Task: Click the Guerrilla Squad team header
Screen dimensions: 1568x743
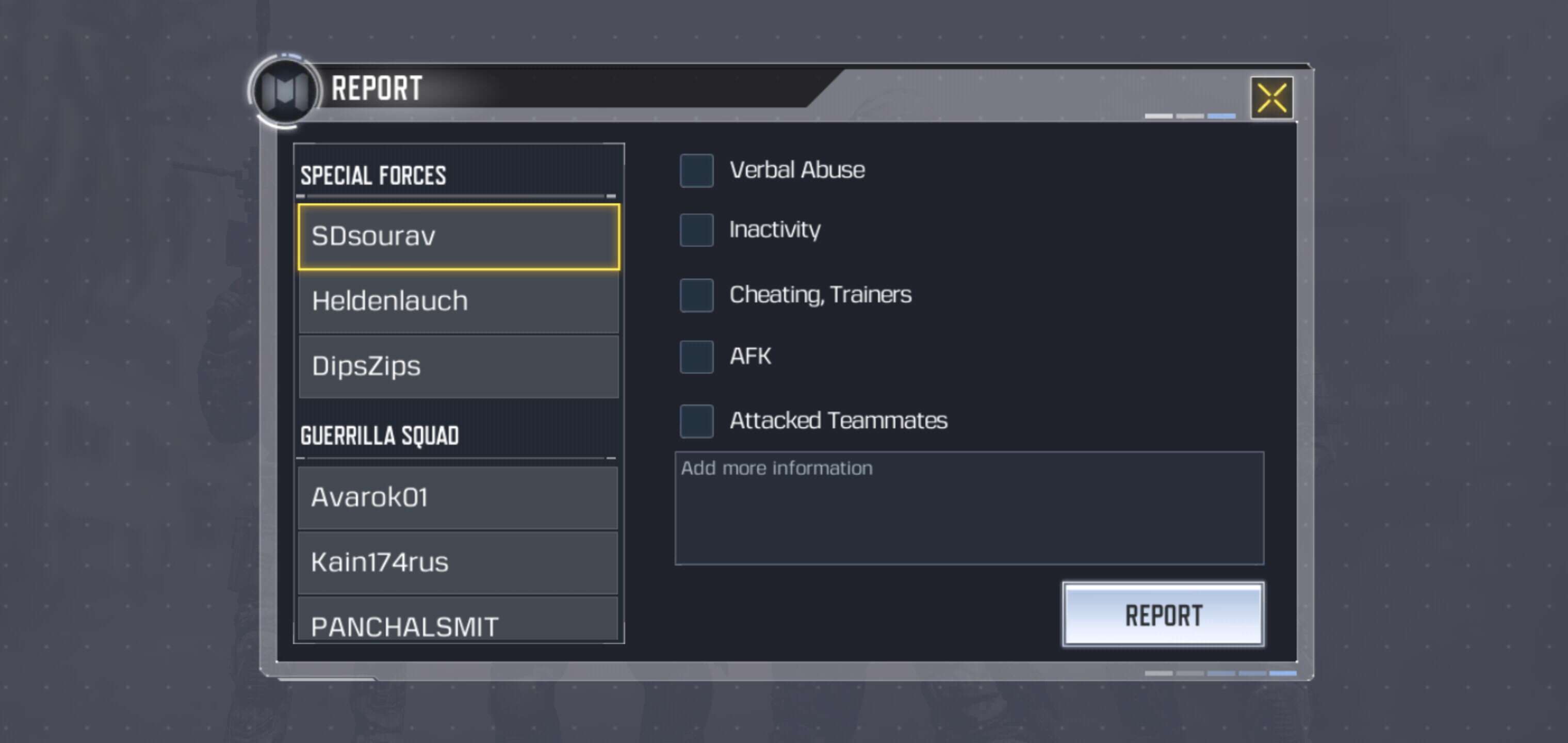Action: [379, 436]
